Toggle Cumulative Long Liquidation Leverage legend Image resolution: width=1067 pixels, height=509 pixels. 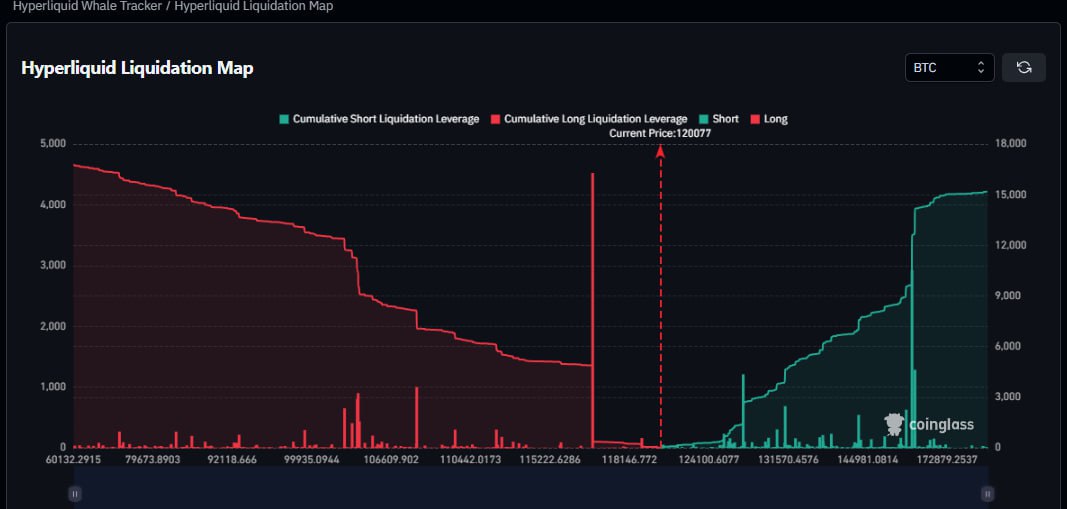[589, 119]
